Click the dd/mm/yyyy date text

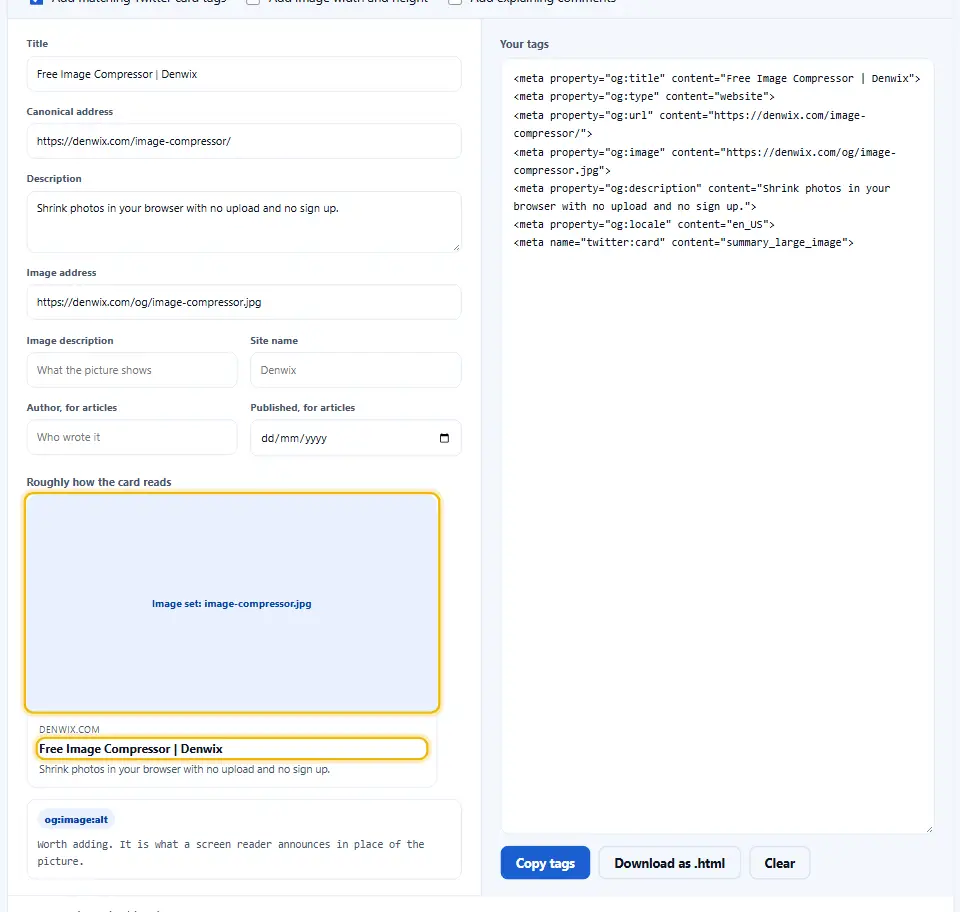click(294, 438)
